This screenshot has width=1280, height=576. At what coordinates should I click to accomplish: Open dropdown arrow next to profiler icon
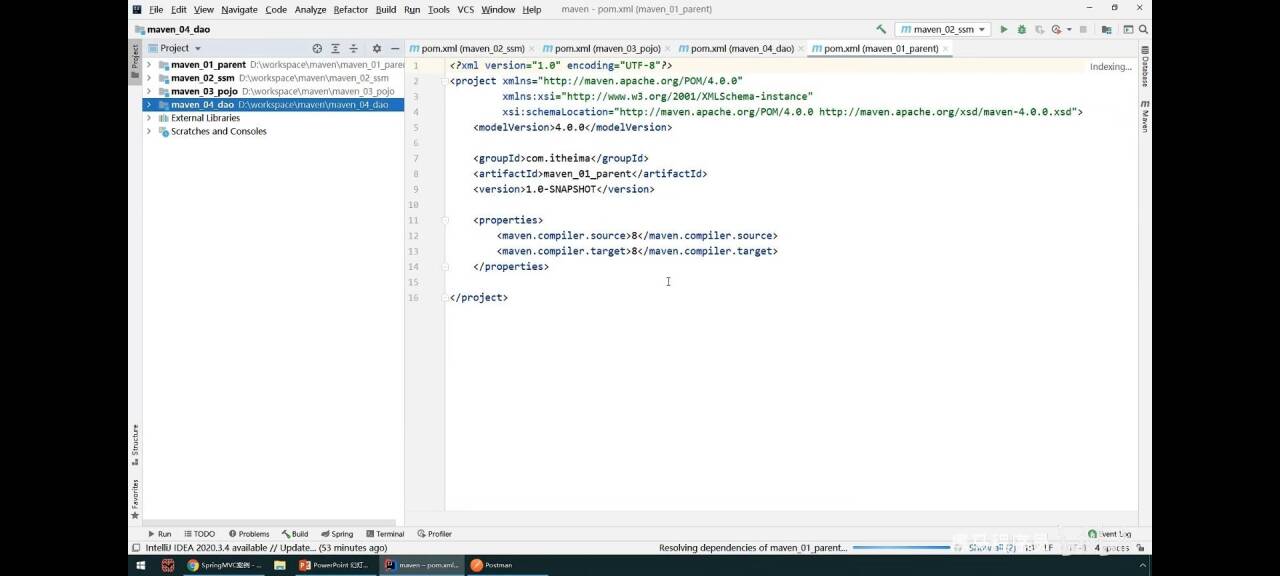coord(1069,30)
